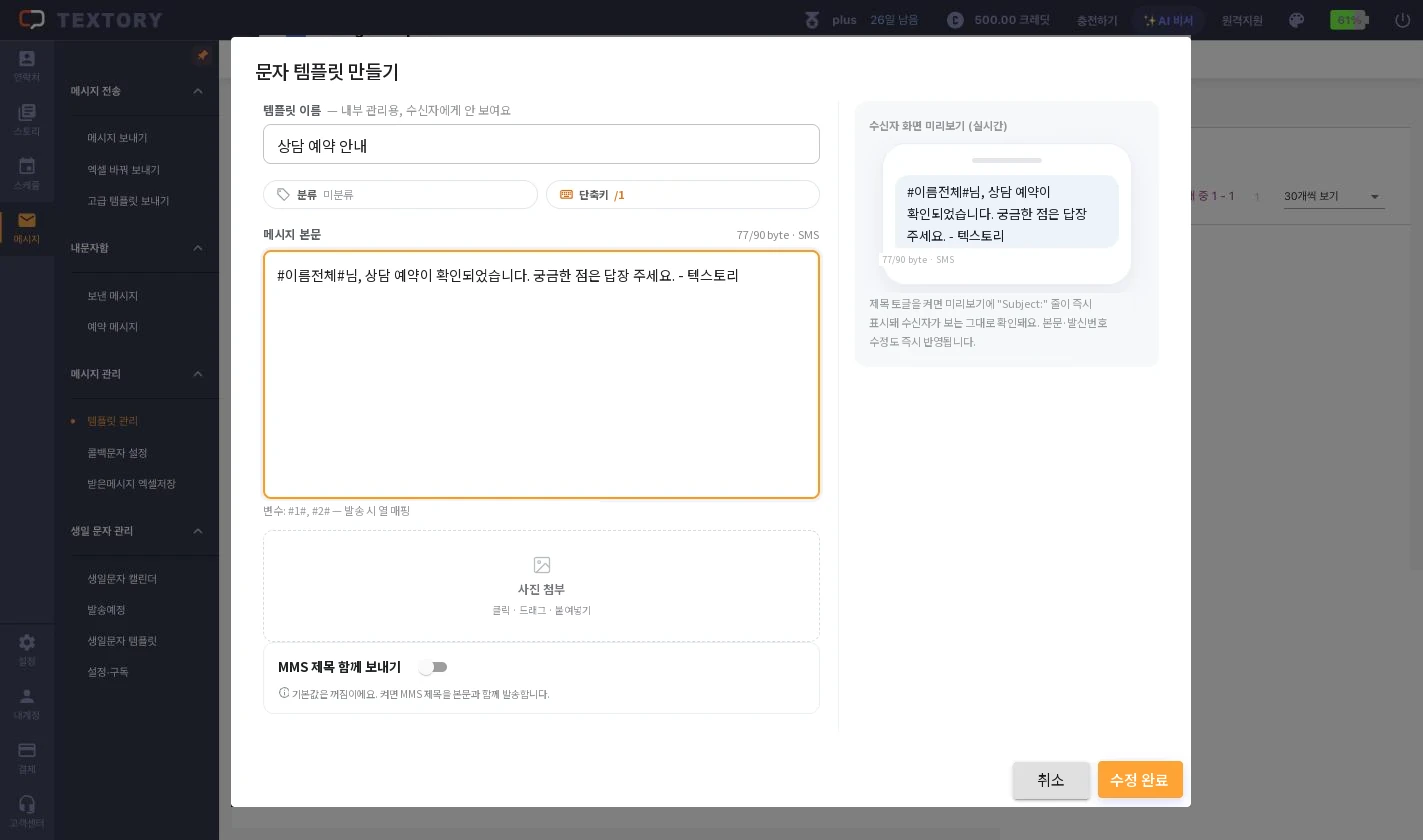Image resolution: width=1423 pixels, height=840 pixels.
Task: Open the 연락처 contacts sidebar icon
Action: point(27,65)
